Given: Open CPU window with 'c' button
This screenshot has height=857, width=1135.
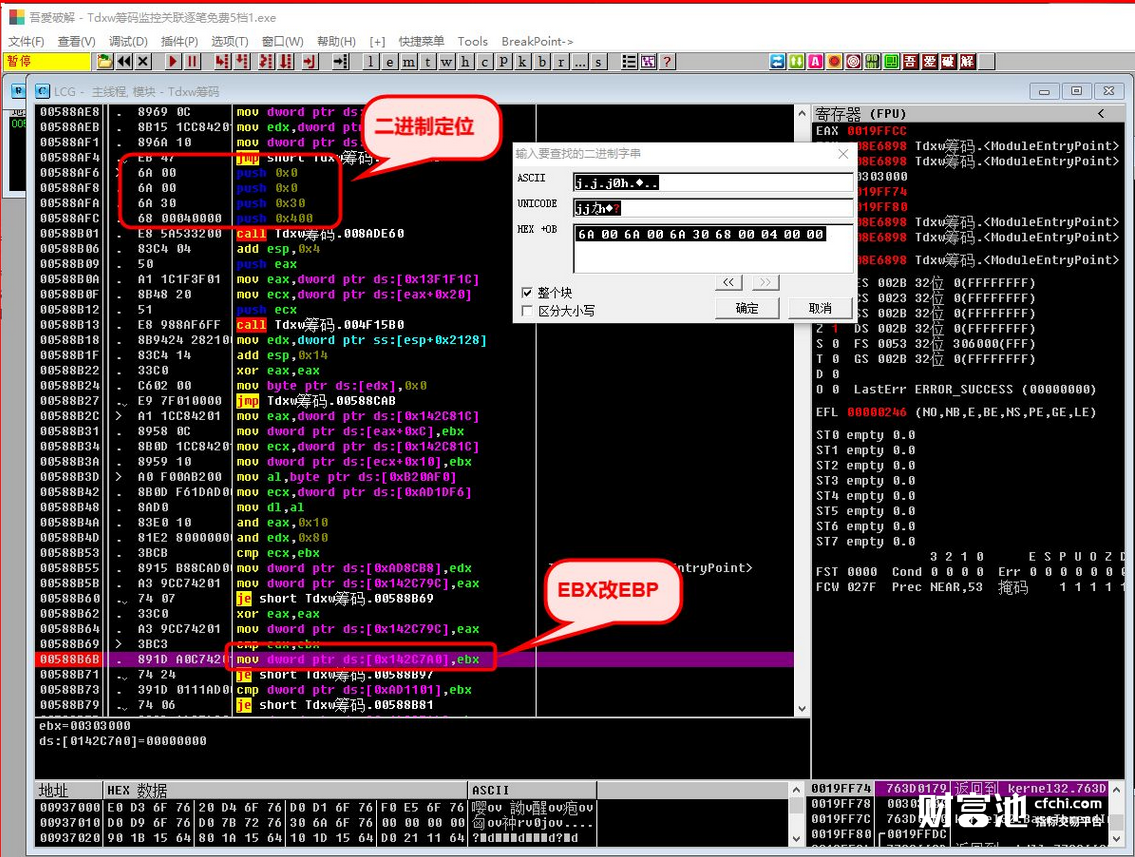Looking at the screenshot, I should pos(484,62).
